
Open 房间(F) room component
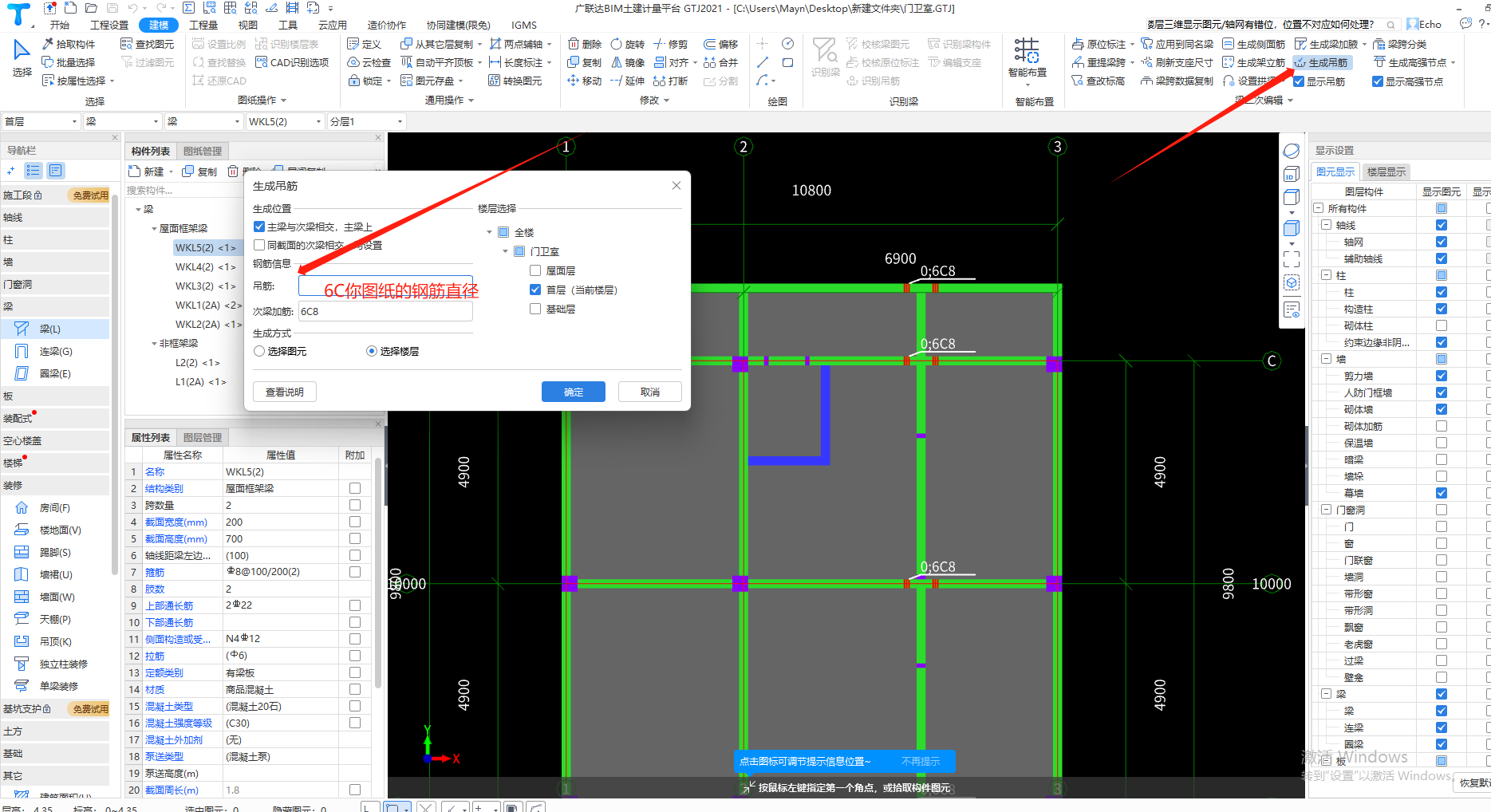54,507
